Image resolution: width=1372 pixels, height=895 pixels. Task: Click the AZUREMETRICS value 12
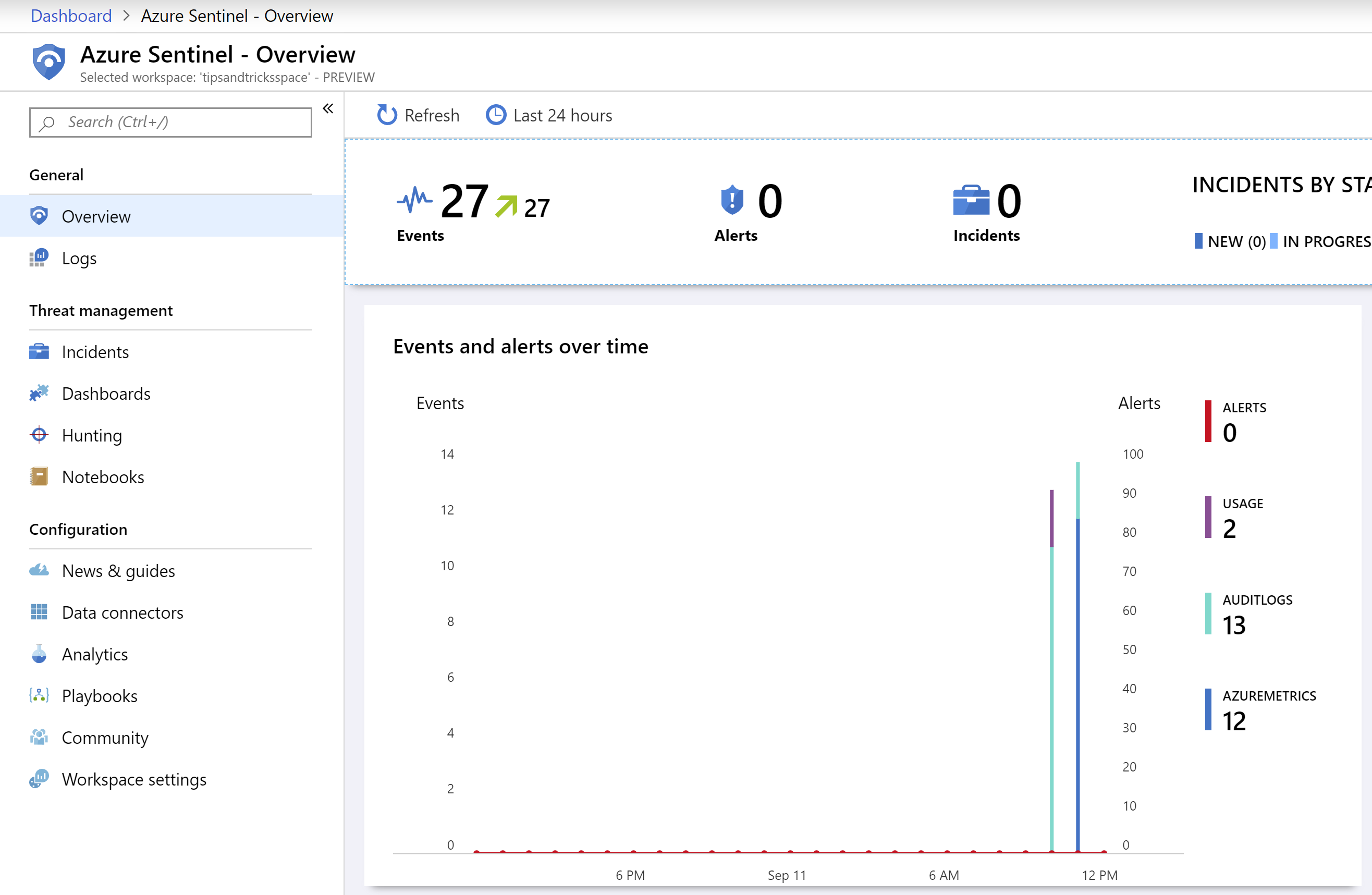[1234, 721]
